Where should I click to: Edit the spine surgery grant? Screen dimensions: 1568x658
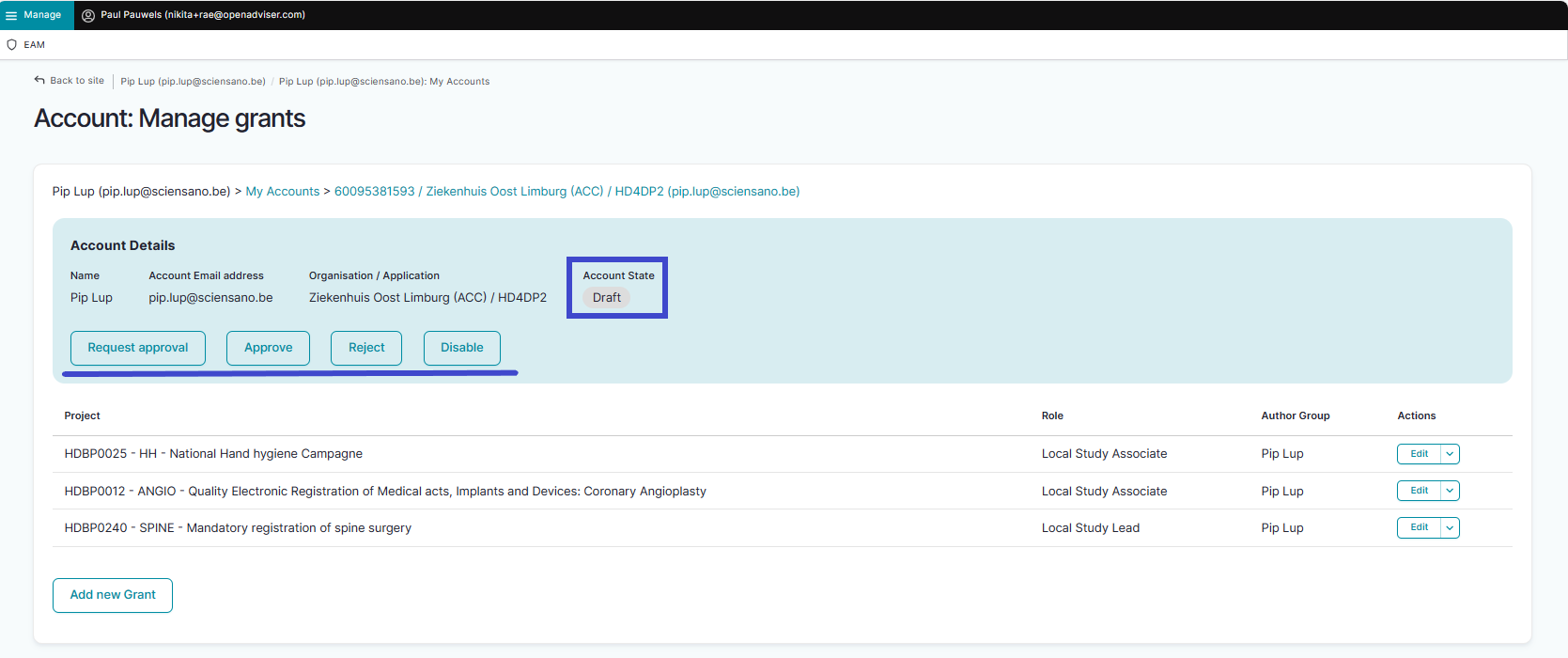click(1419, 527)
